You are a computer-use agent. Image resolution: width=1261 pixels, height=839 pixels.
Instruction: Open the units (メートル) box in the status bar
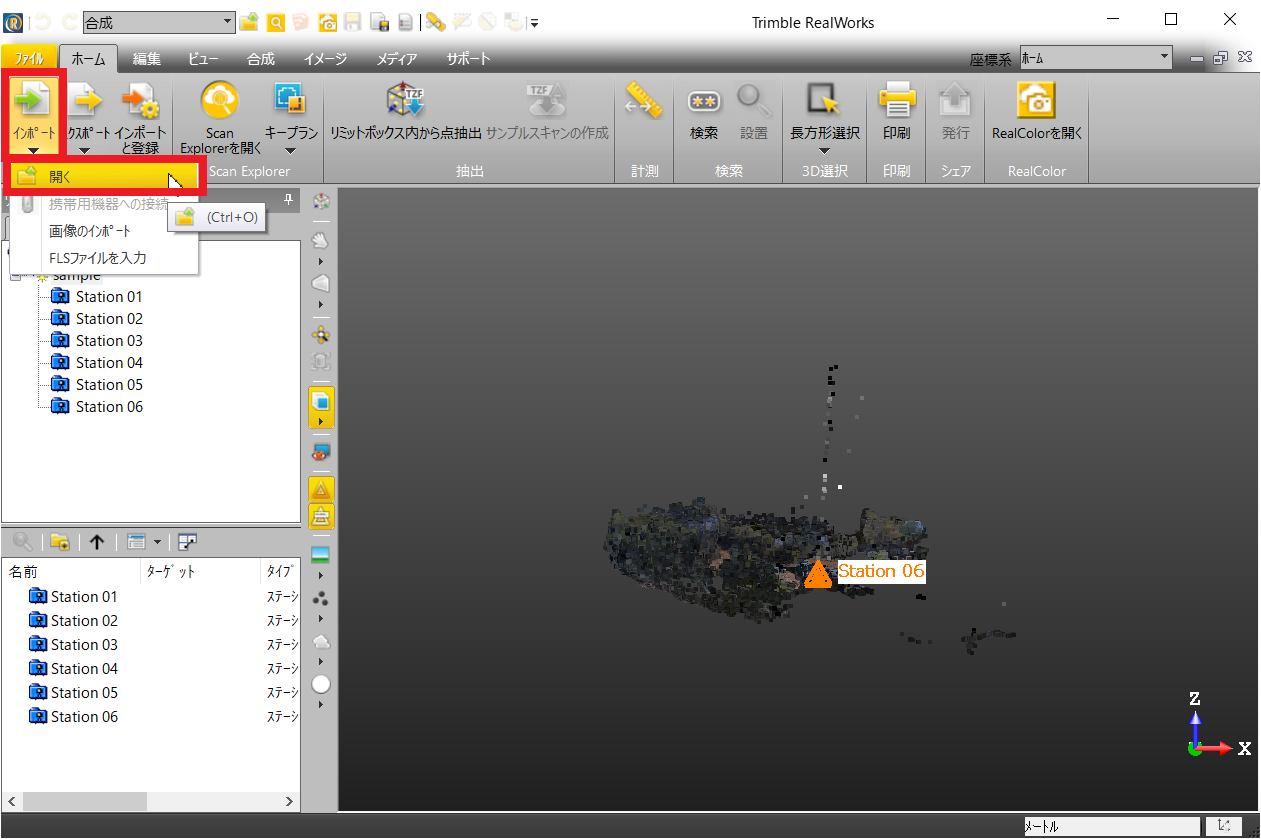[1110, 827]
